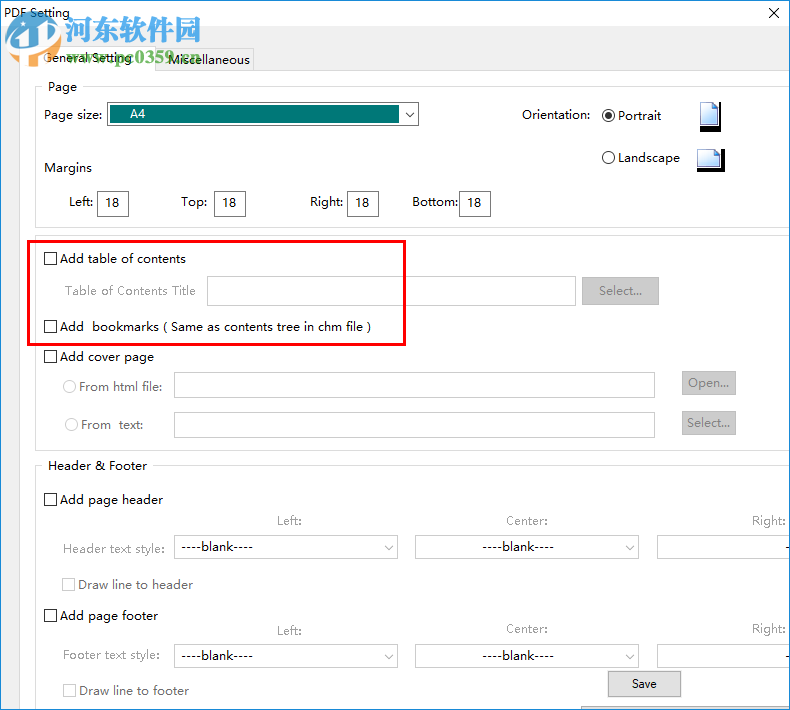Toggle Draw line to header checkbox
This screenshot has height=710, width=790.
click(x=69, y=585)
